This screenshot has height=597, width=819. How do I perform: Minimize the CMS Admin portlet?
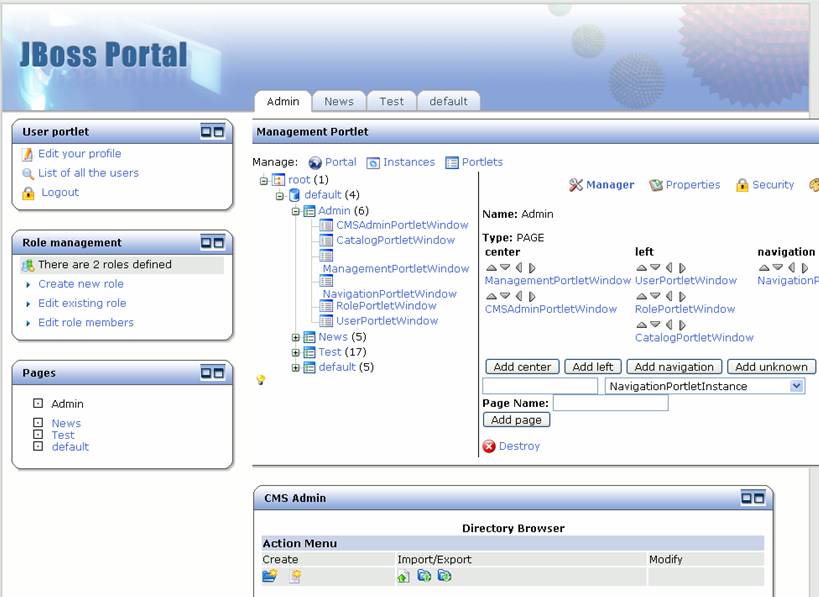click(747, 498)
